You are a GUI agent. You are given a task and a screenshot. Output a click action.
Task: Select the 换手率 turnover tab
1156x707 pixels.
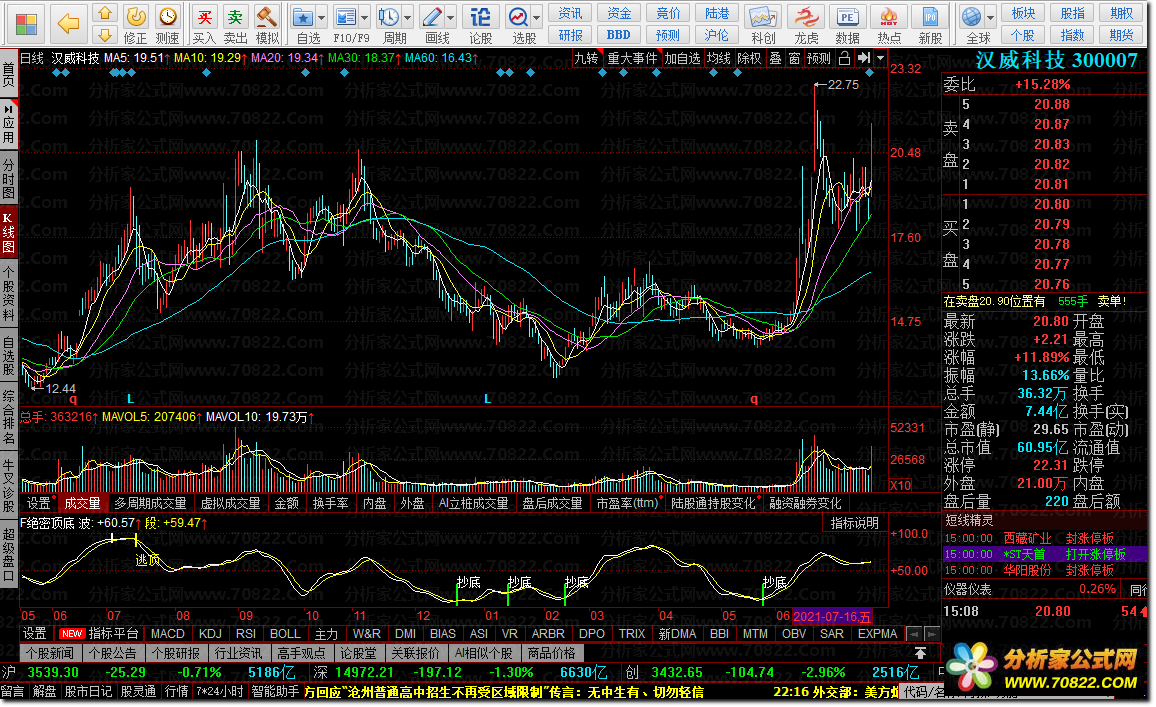[330, 504]
